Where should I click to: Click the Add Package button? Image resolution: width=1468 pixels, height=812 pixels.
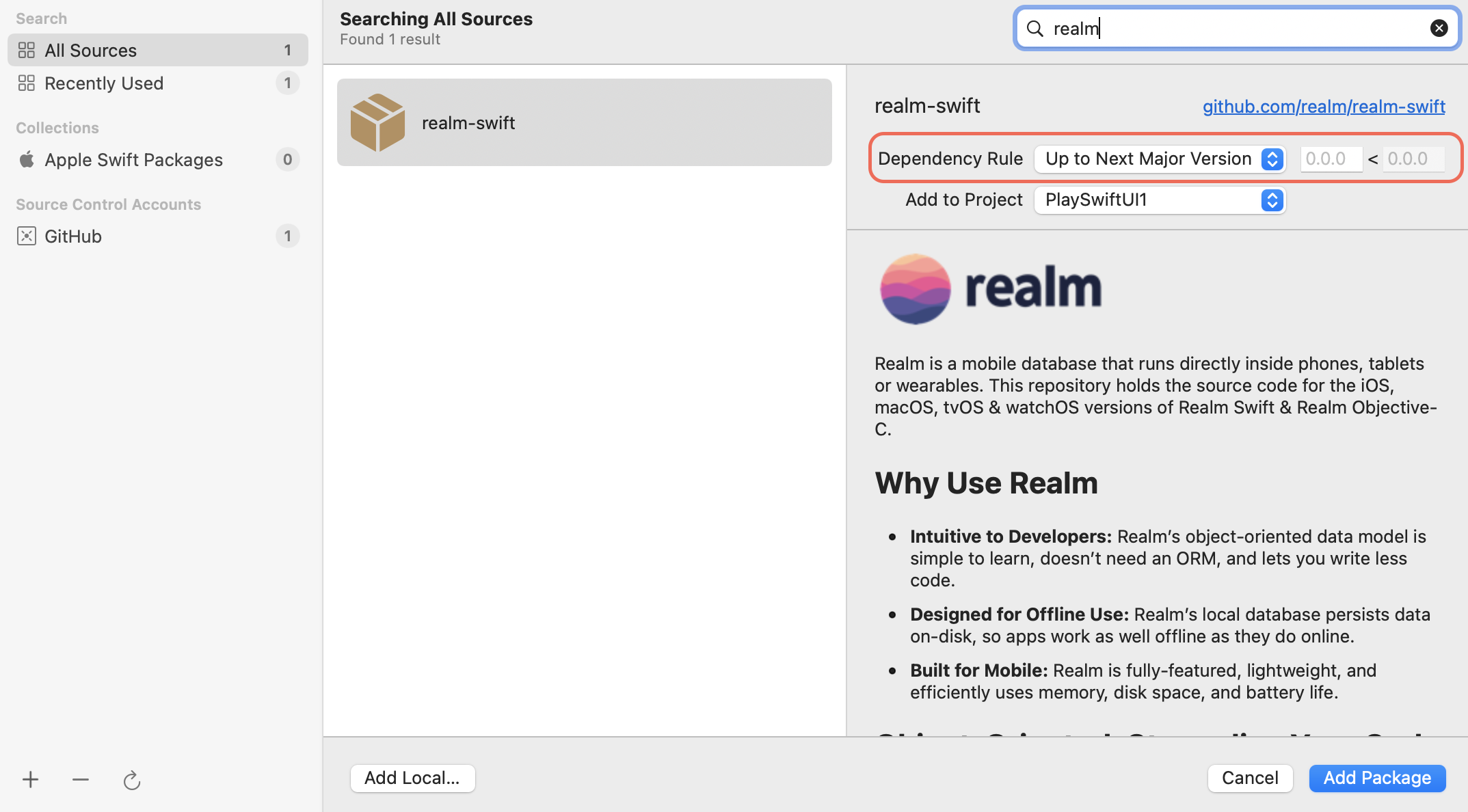coord(1377,778)
